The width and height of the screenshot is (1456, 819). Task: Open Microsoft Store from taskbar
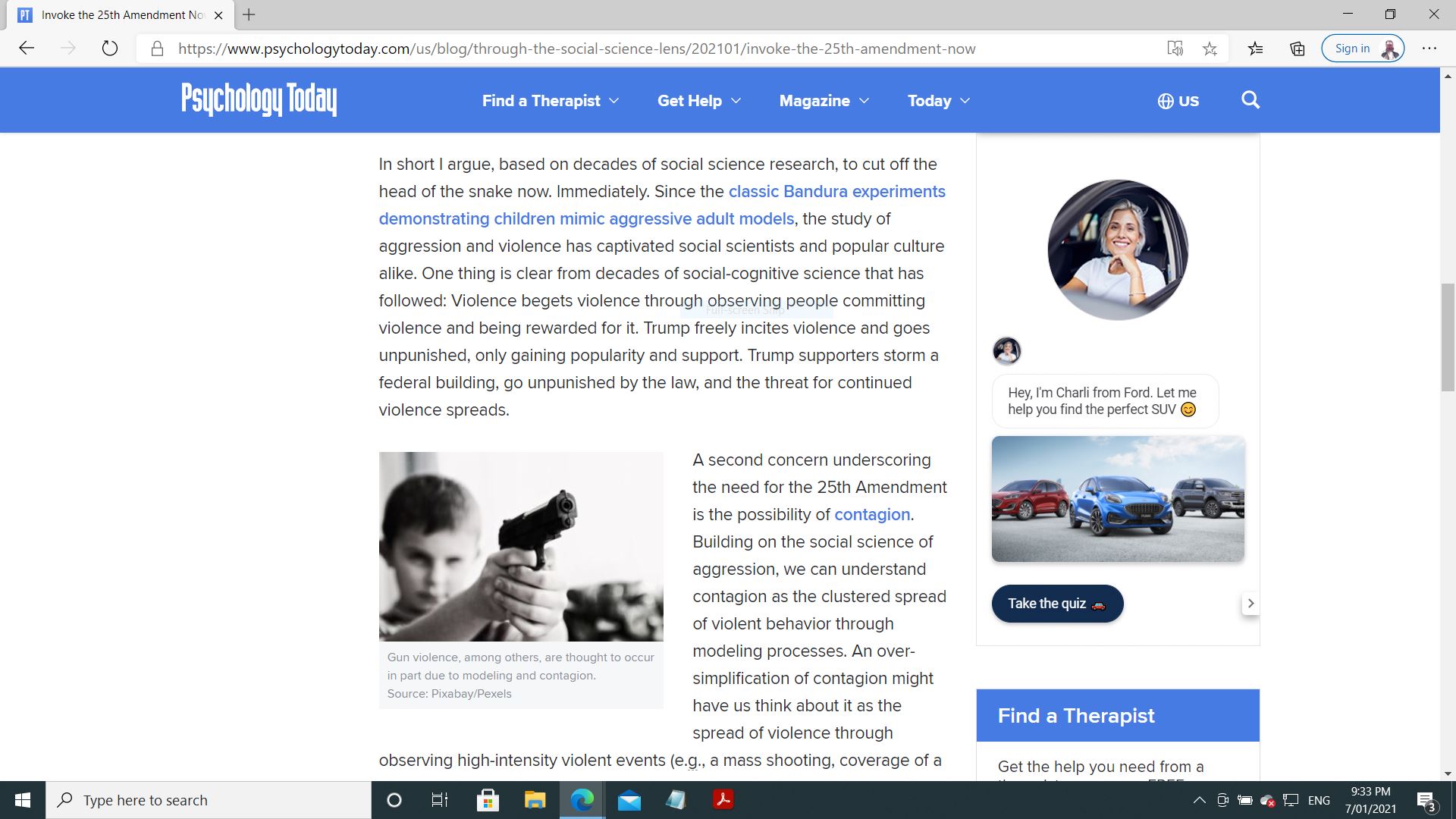click(x=488, y=800)
